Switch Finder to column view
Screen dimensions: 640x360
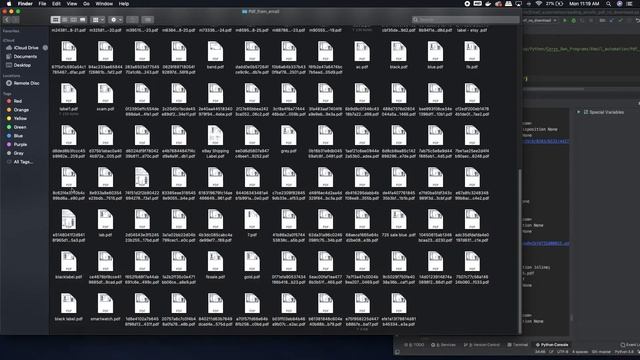click(x=73, y=20)
